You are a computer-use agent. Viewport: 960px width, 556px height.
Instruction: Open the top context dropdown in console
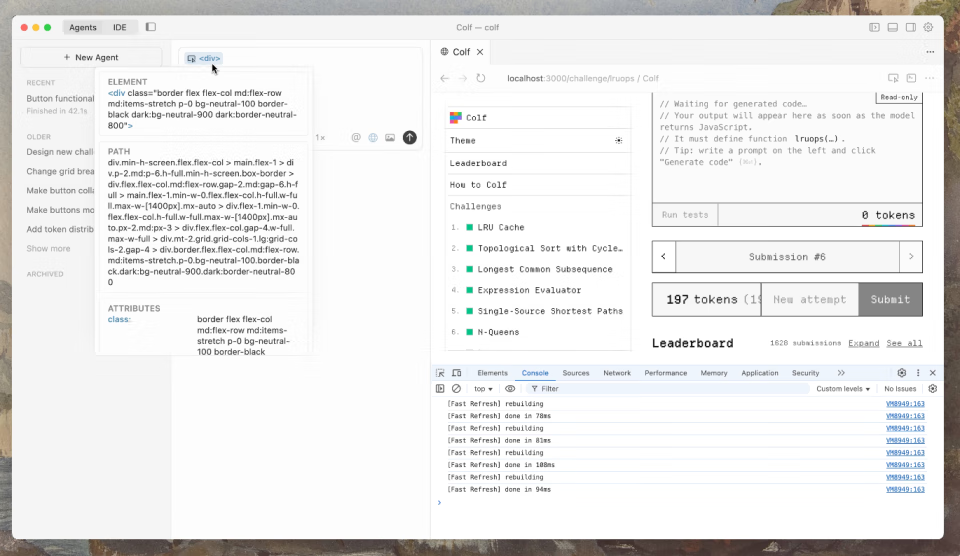tap(483, 388)
